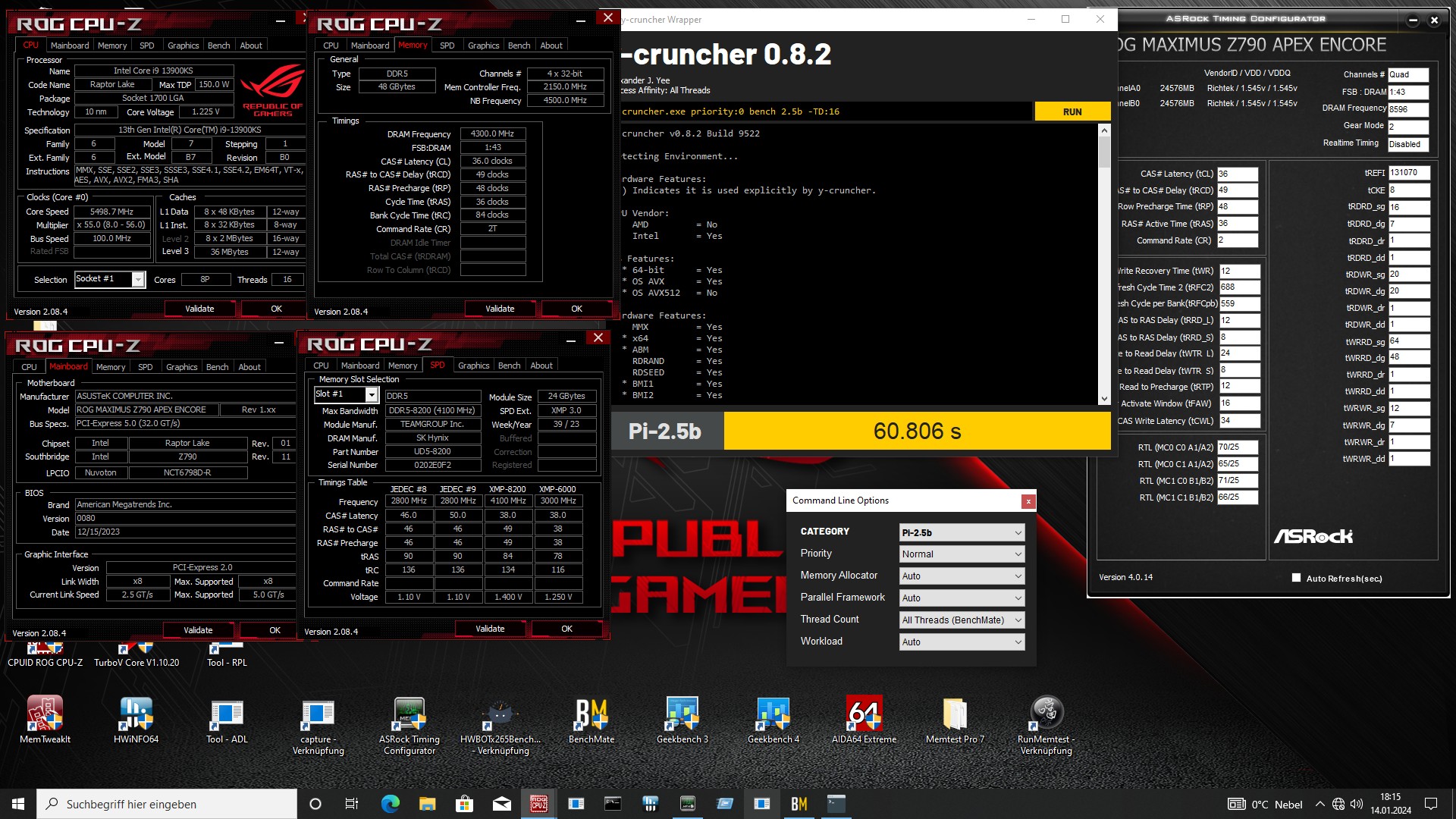Image resolution: width=1456 pixels, height=819 pixels.
Task: Open the Microsoft Store taskbar icon
Action: tap(464, 804)
